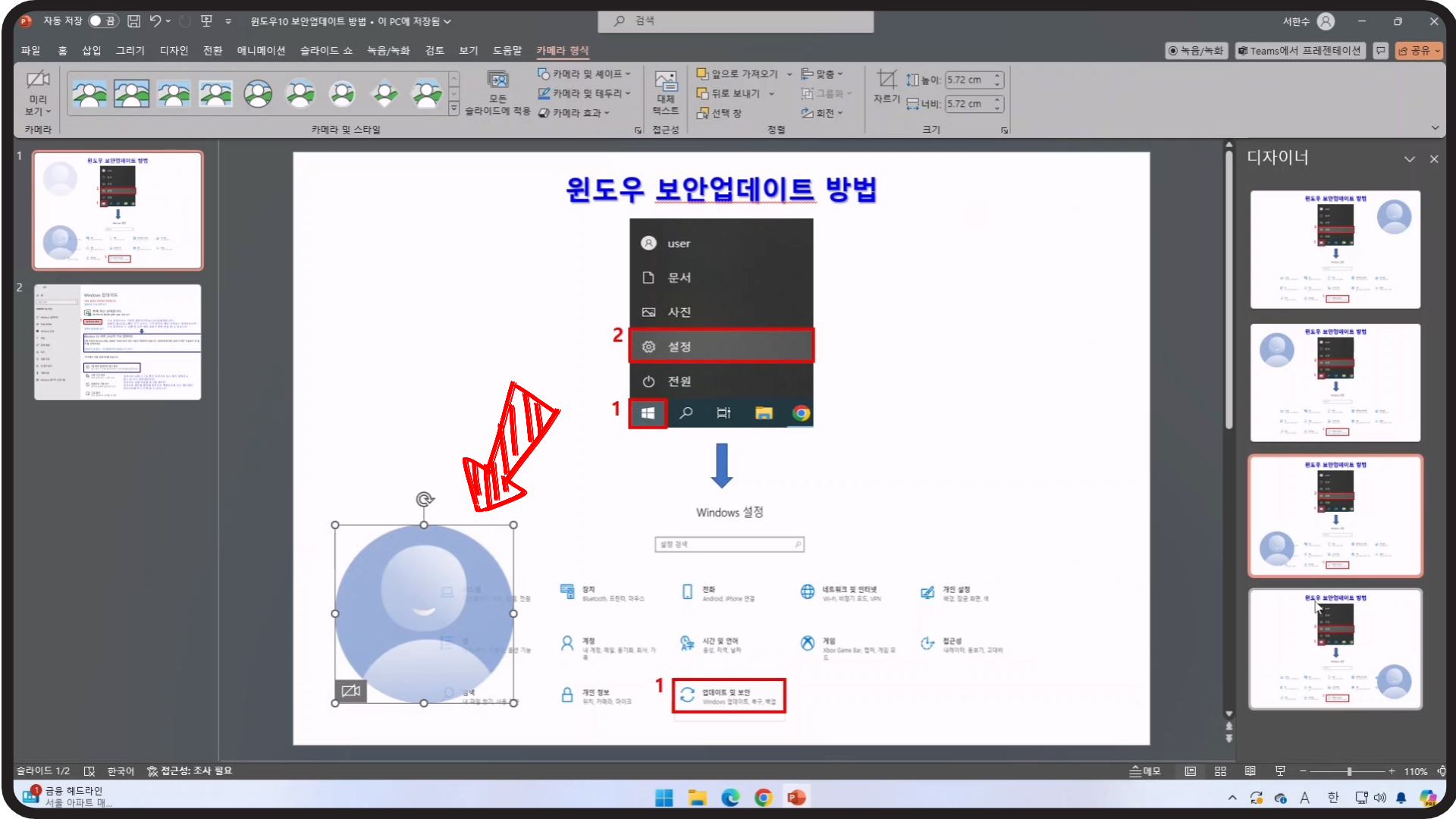Click the camera-off icon on cameo placeholder
The image size is (1456, 819).
(350, 691)
